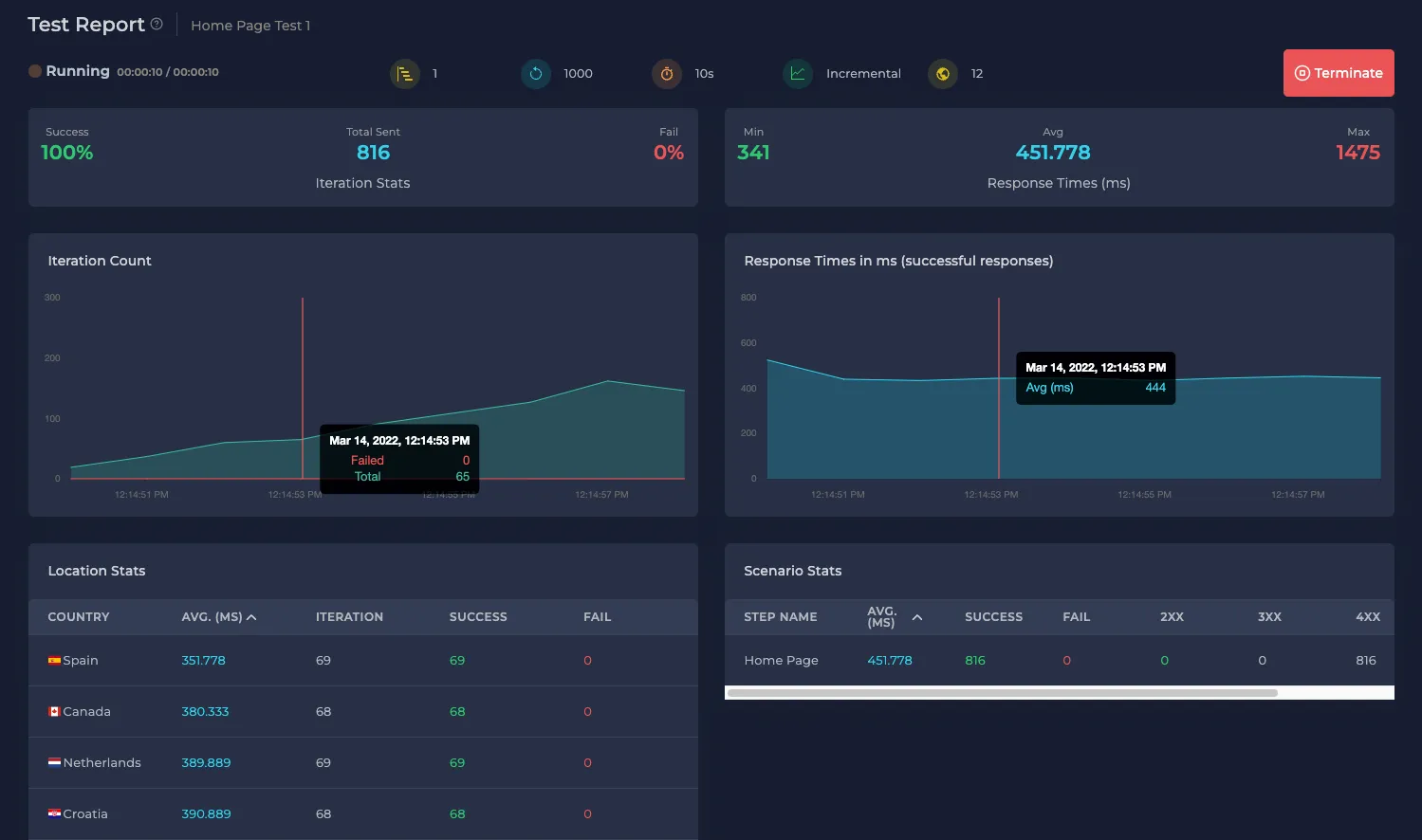This screenshot has height=840, width=1422.
Task: Open the Home Page Test 1 breadcrumb
Action: (250, 26)
